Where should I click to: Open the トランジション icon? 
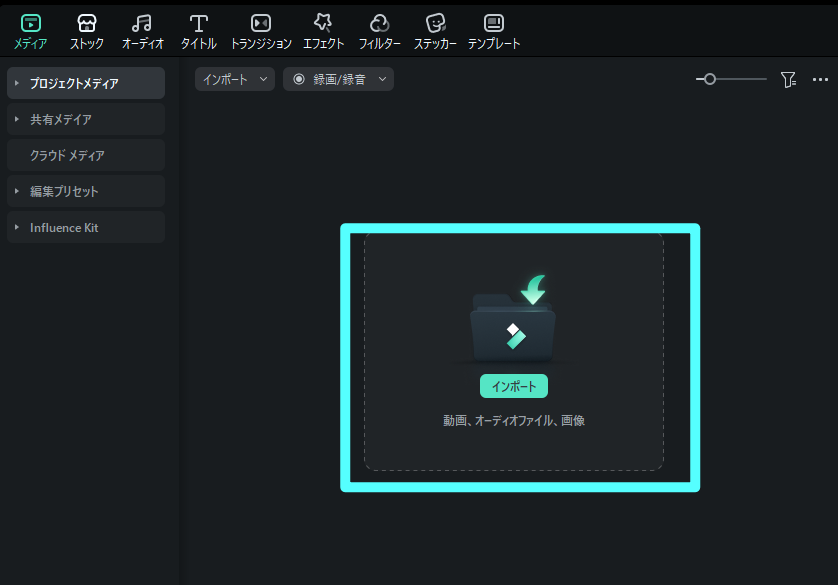[x=260, y=23]
